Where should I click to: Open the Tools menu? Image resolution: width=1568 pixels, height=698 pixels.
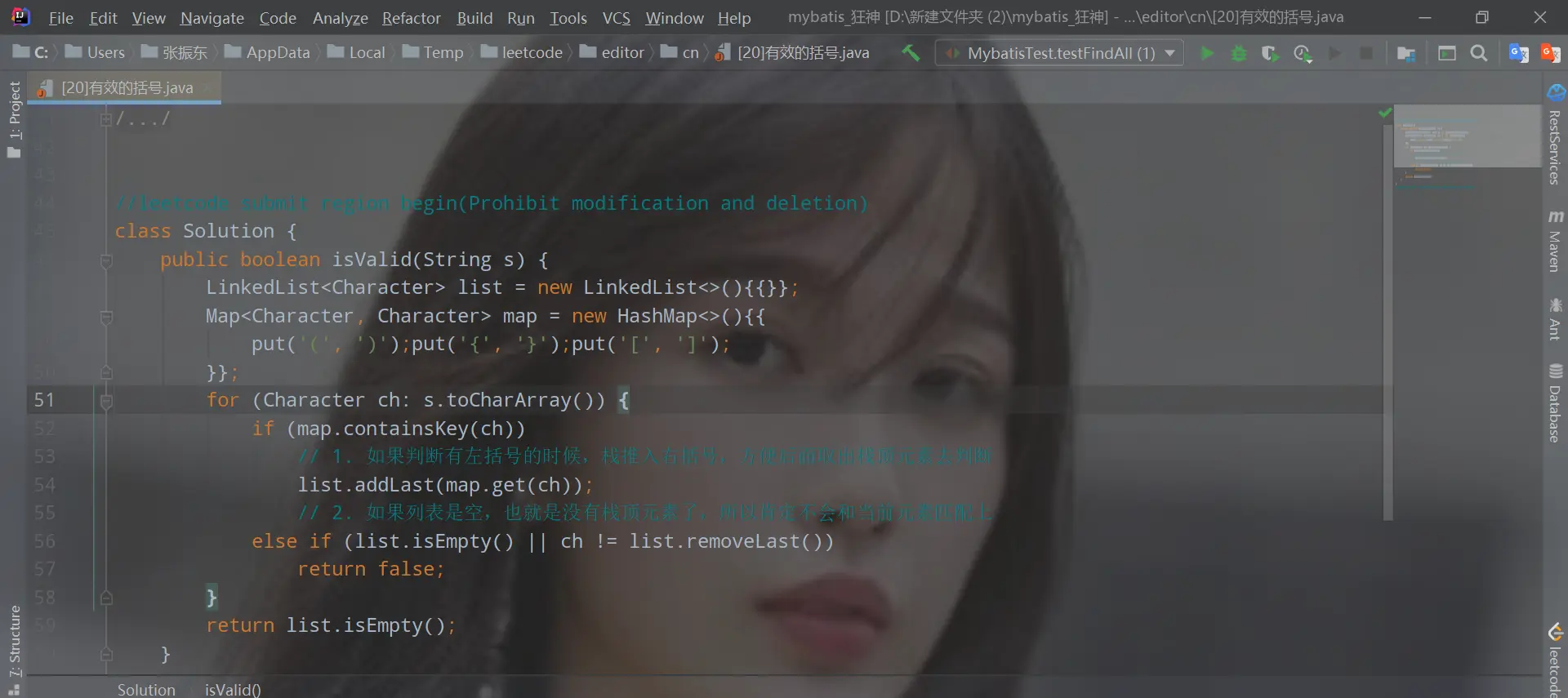click(x=568, y=18)
